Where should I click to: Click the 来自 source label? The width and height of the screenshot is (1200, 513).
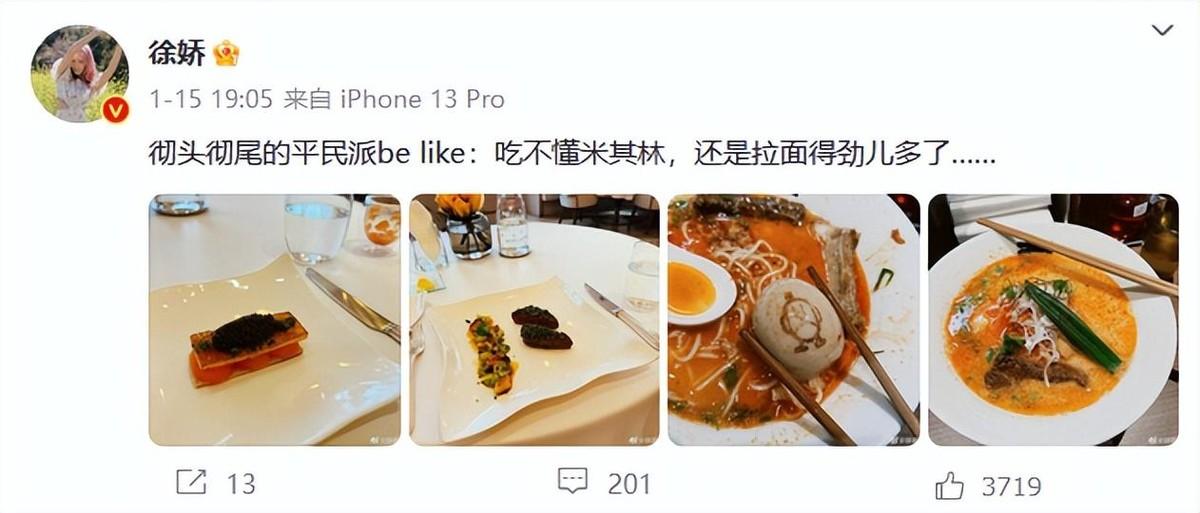306,99
